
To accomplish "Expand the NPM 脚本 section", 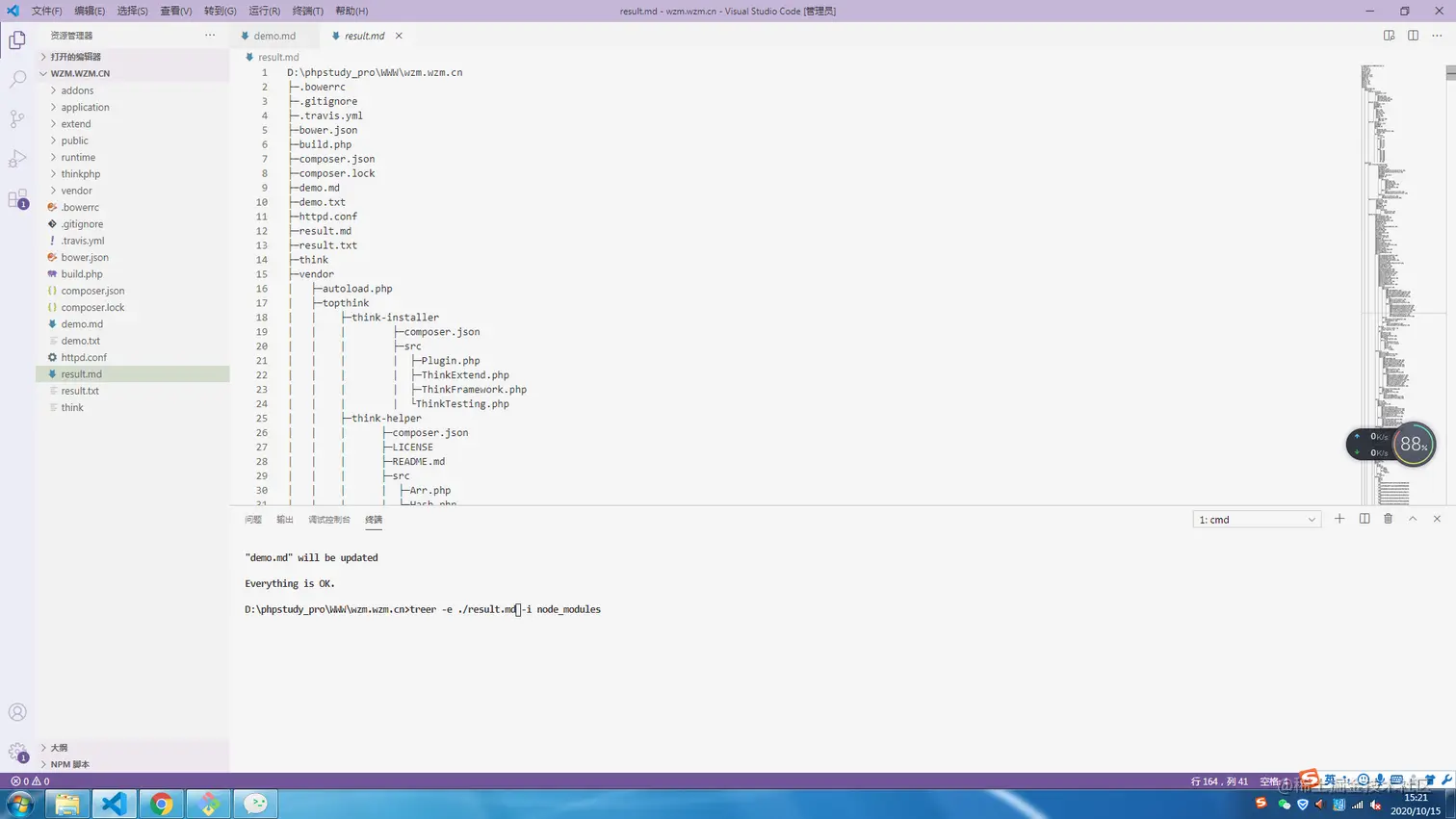I will 133,764.
